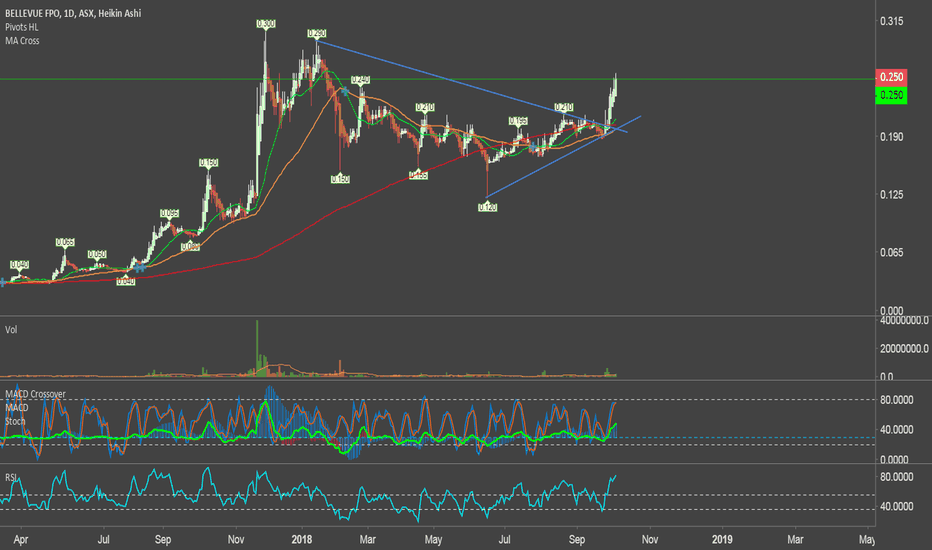Select the descending blue trendline from 0.280
Image resolution: width=932 pixels, height=550 pixels.
point(472,86)
